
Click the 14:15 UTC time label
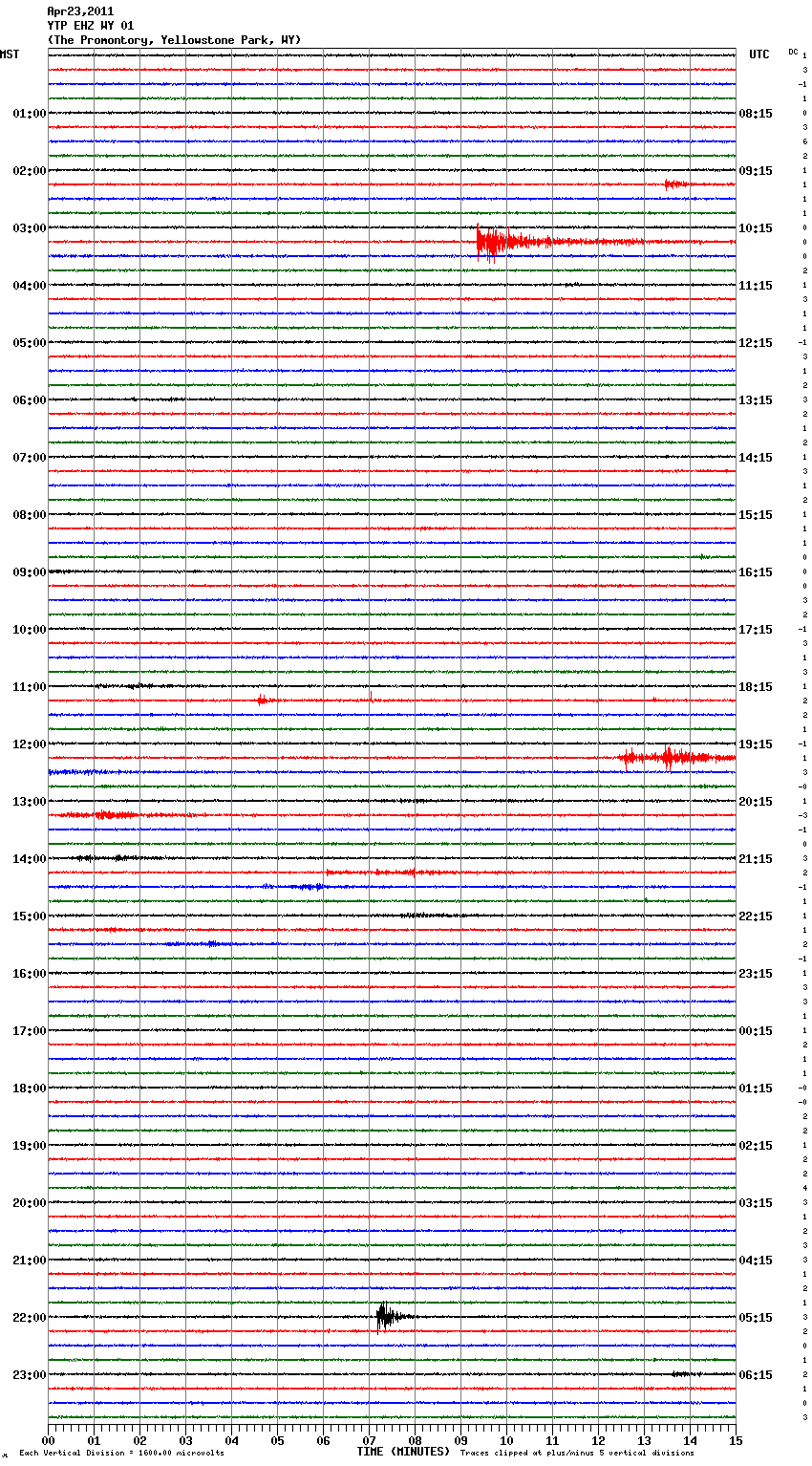756,458
